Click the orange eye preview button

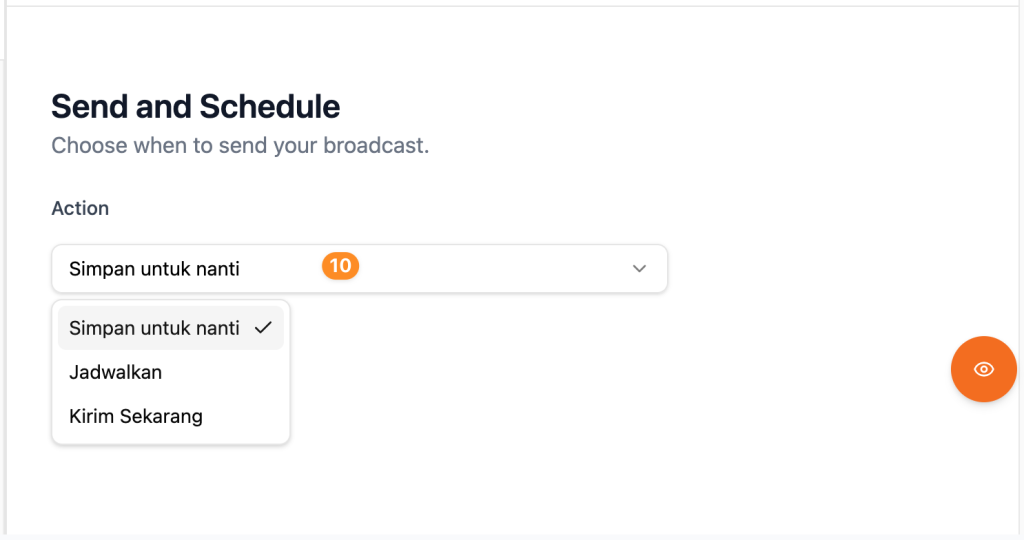983,369
